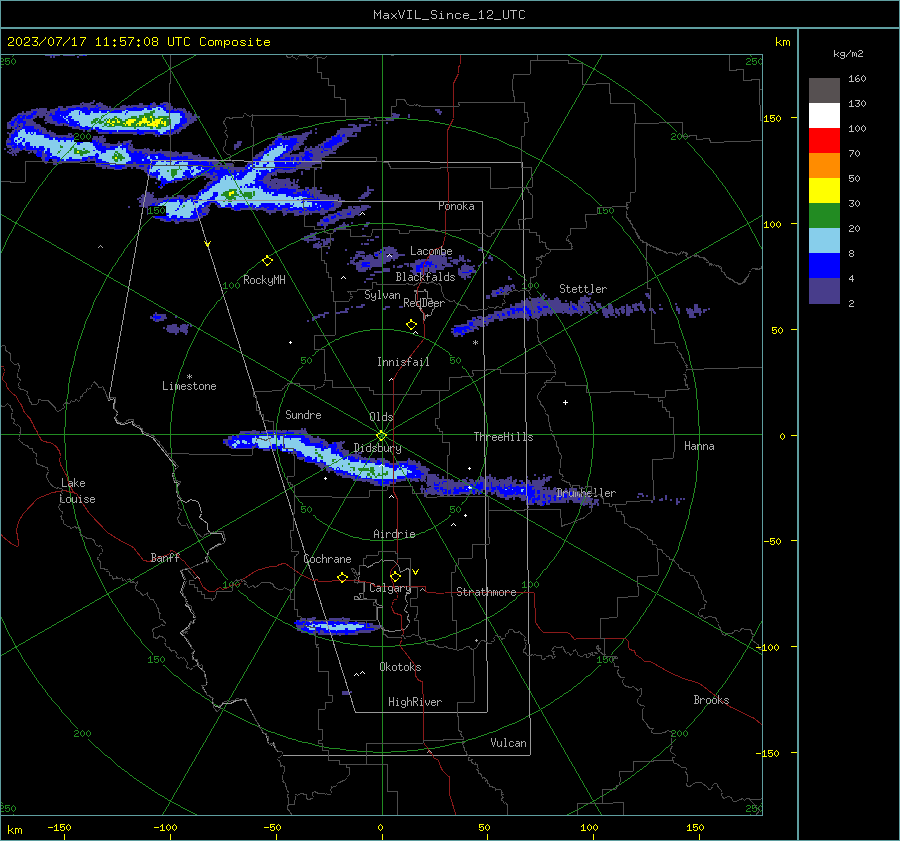This screenshot has width=900, height=841.
Task: Select the yellow diamond marker below RedDeer
Action: click(411, 325)
